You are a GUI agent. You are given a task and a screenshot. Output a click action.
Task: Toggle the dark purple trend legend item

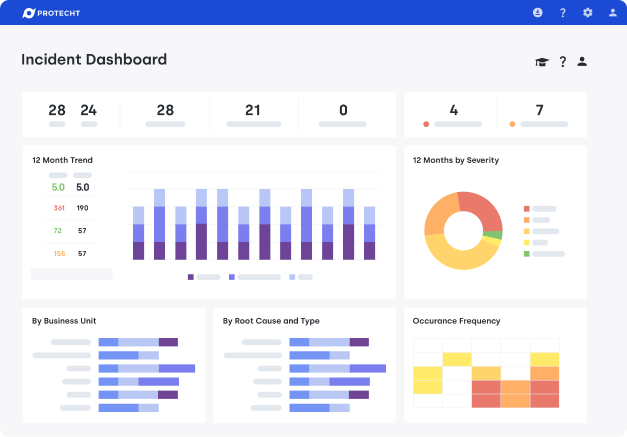coord(191,276)
